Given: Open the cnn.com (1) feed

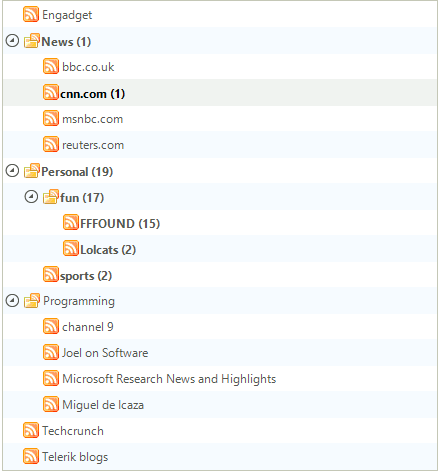Looking at the screenshot, I should [x=93, y=94].
